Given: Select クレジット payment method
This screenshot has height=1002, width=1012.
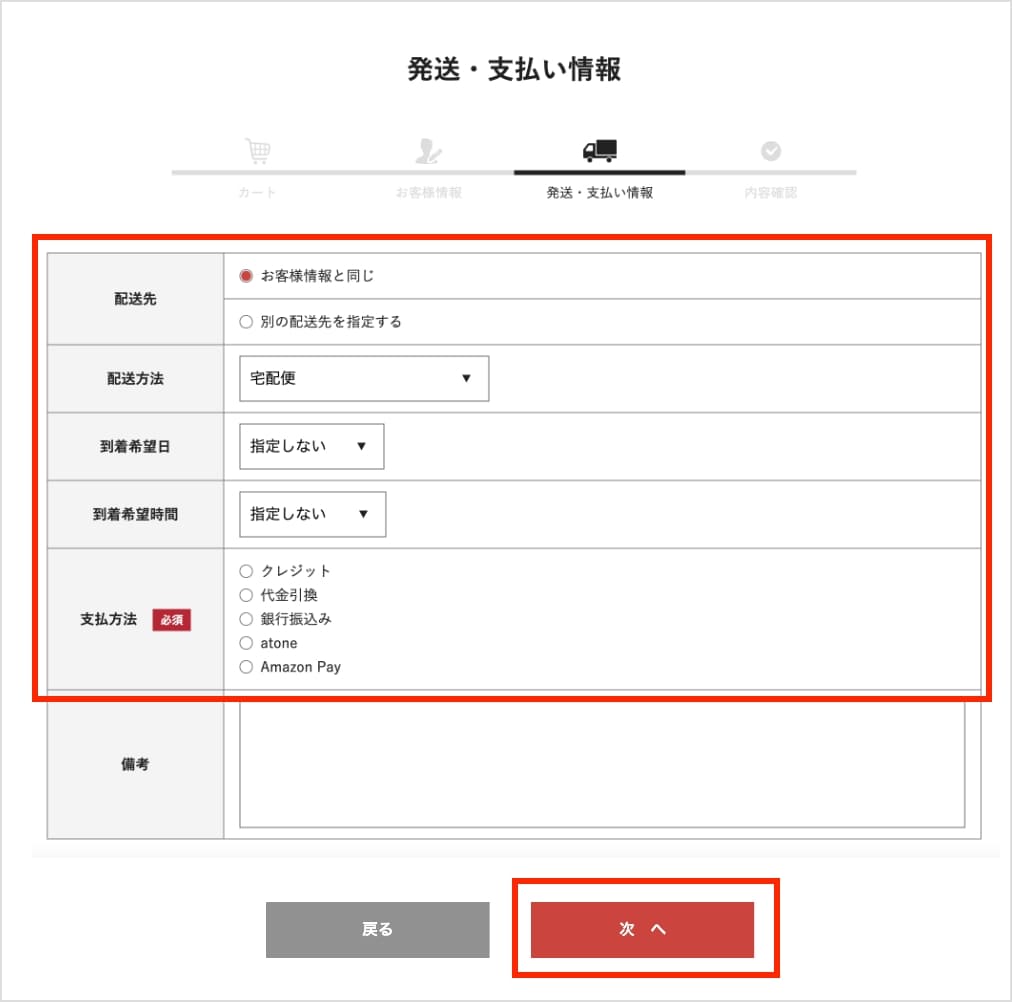Looking at the screenshot, I should (246, 571).
